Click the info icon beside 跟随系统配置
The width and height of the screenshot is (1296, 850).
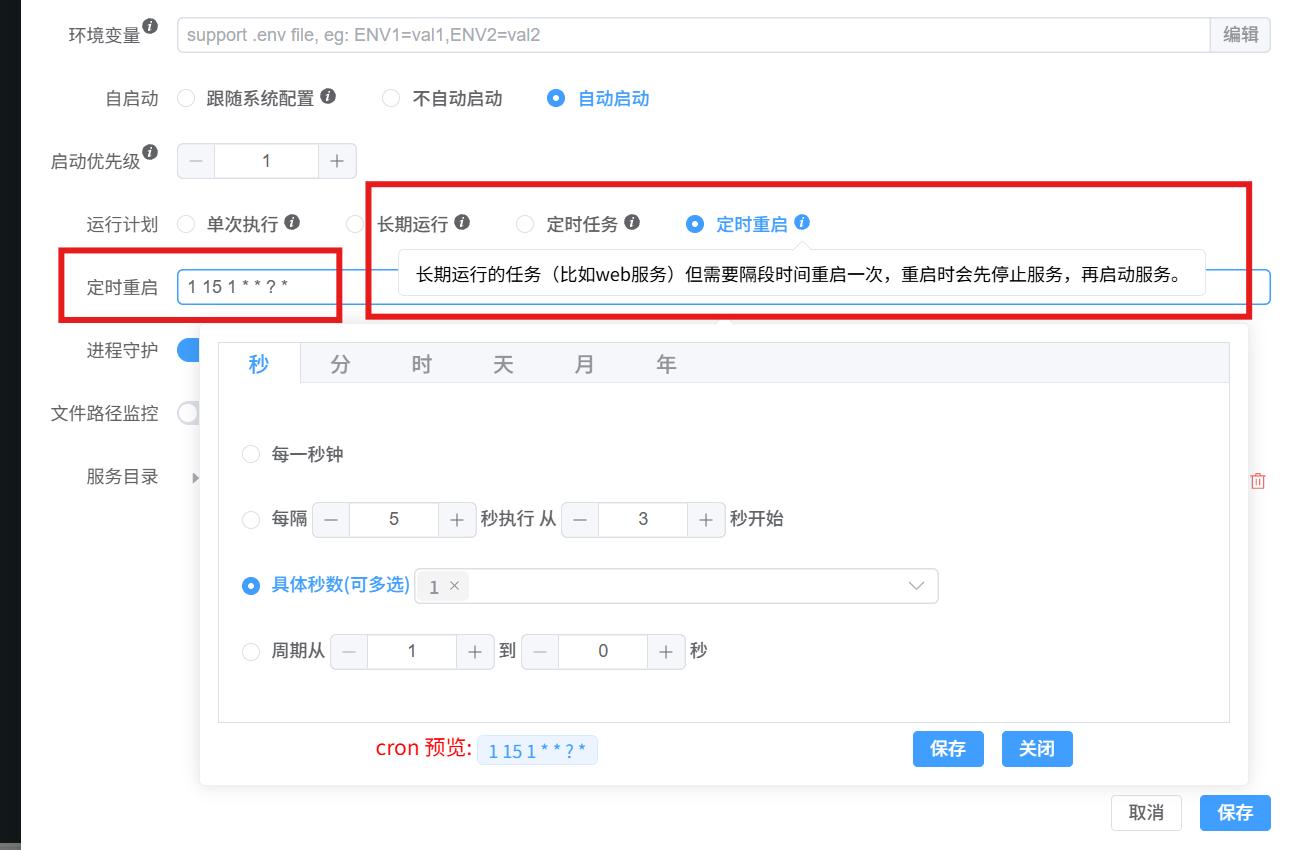pyautogui.click(x=328, y=96)
